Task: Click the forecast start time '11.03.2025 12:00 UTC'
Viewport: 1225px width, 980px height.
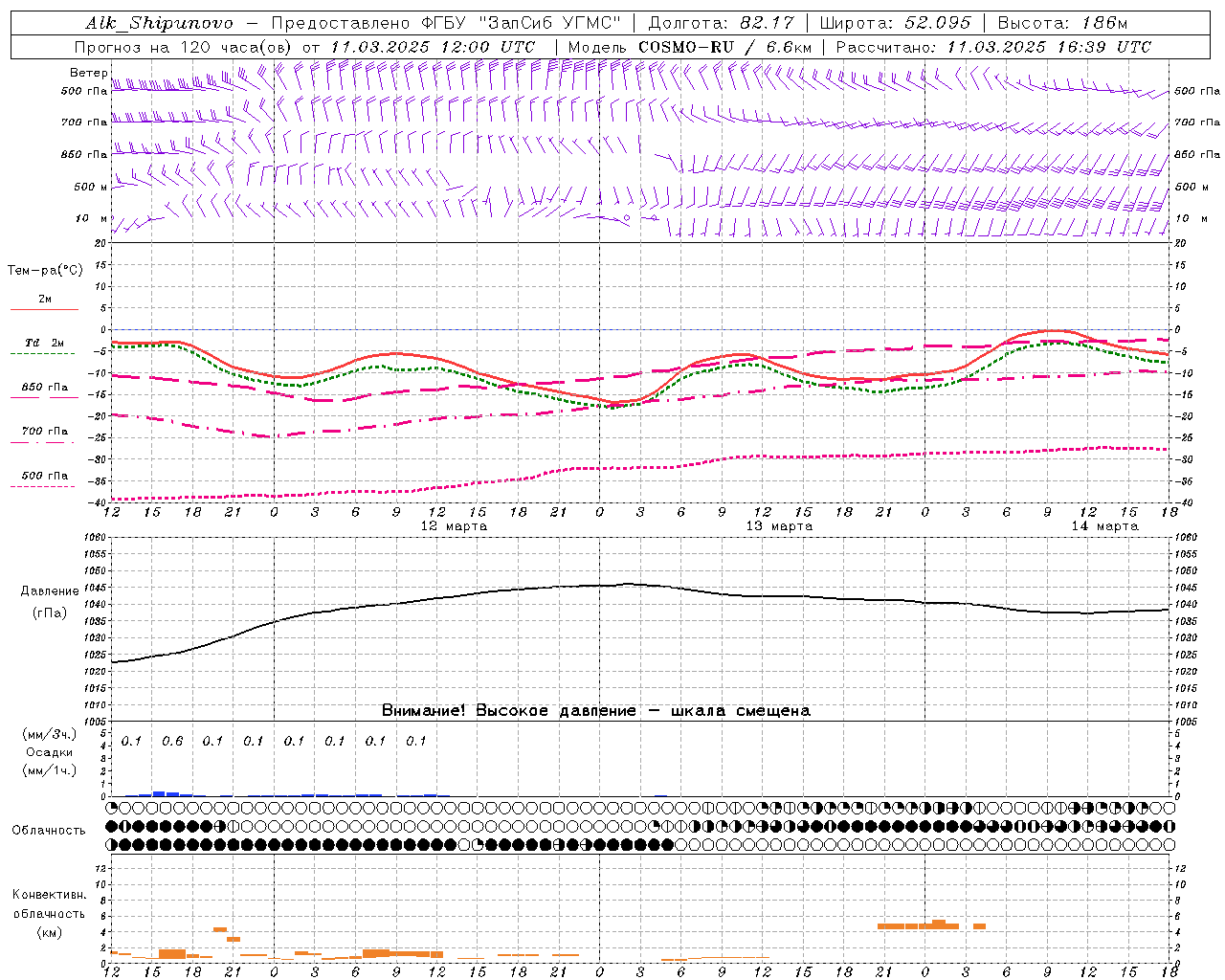Action: [433, 47]
